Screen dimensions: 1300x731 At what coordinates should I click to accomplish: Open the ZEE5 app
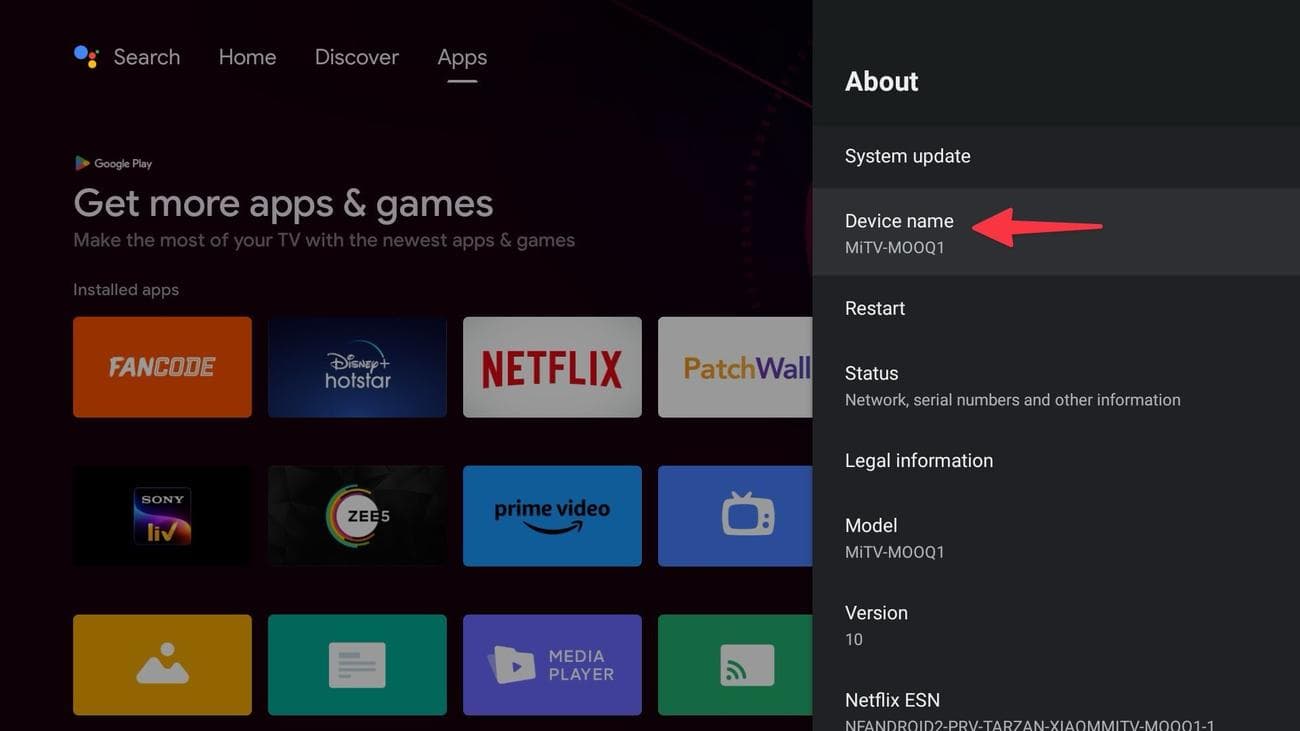click(x=357, y=515)
